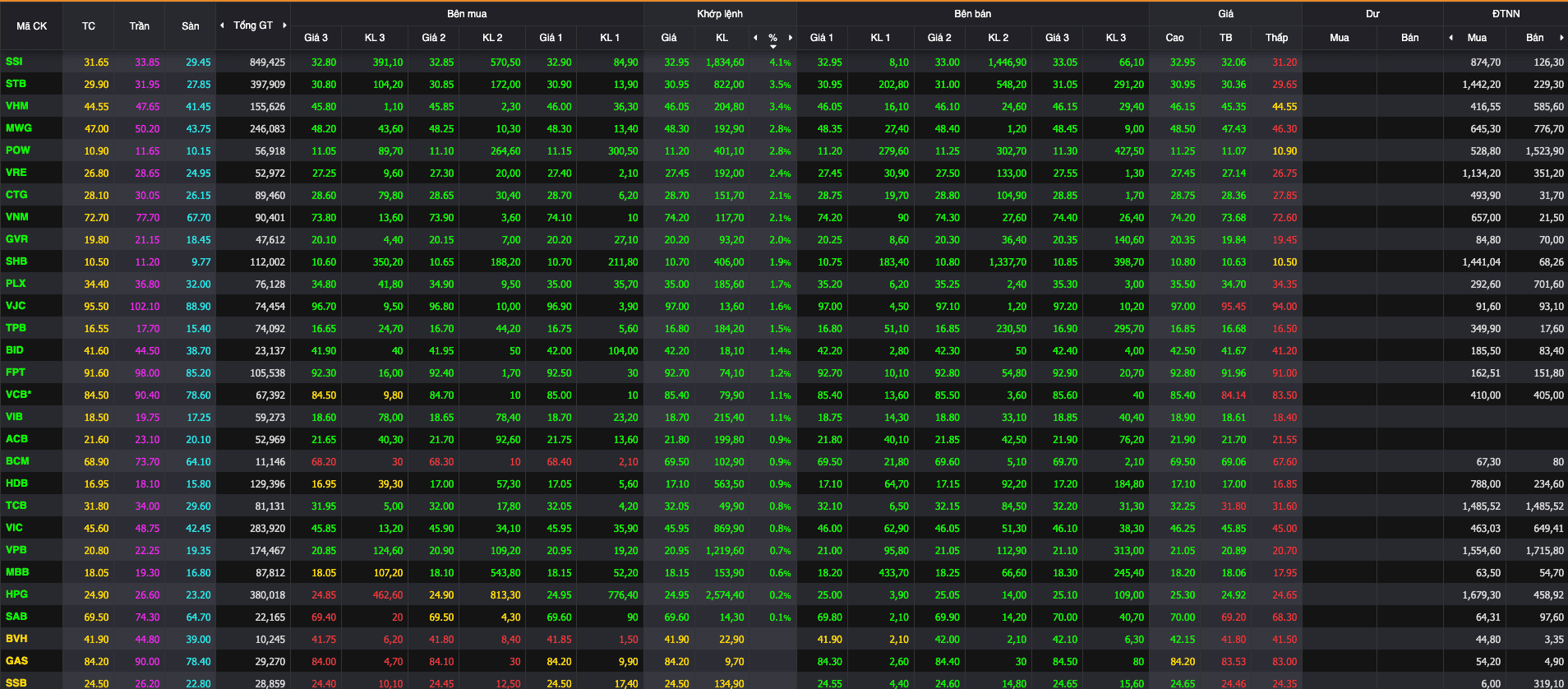The image size is (1568, 689).
Task: Open the MBB stock symbol
Action: 17,572
